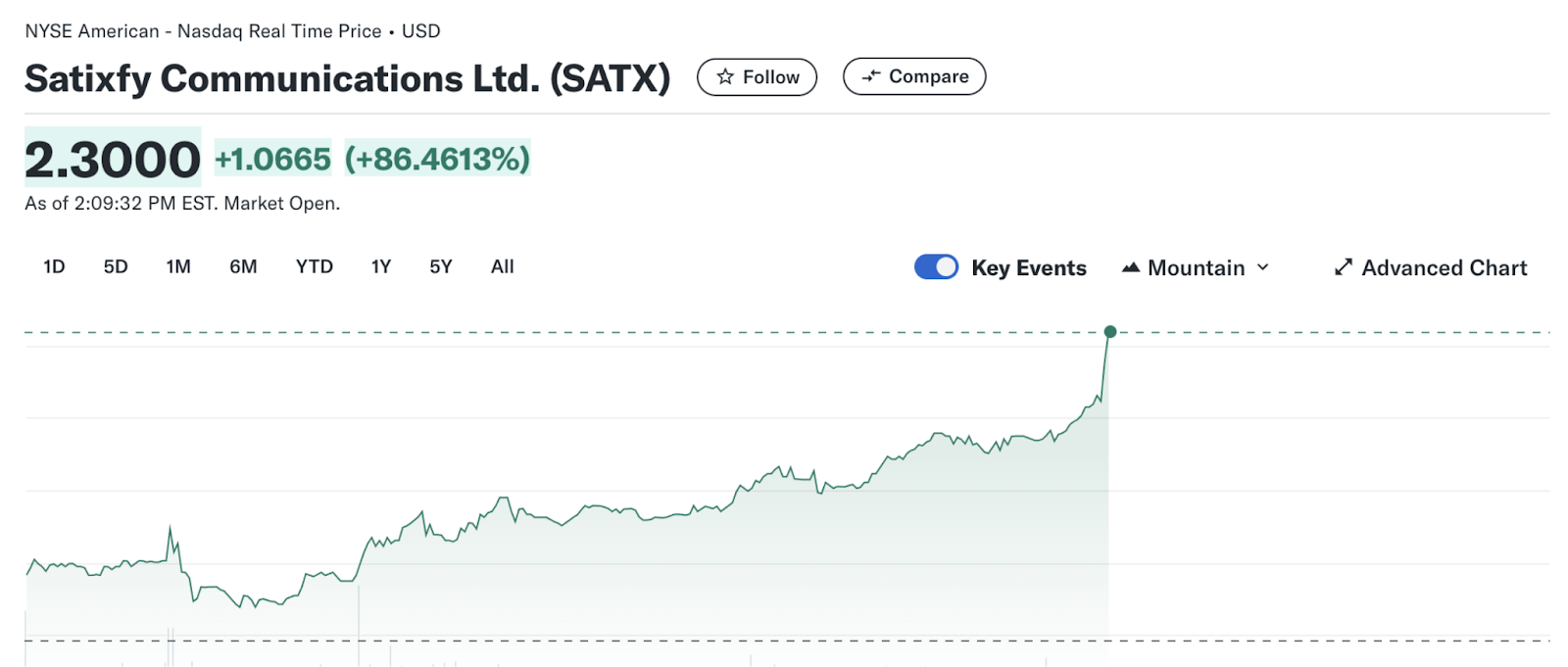This screenshot has width=1568, height=667.
Task: Click the +1.0665 price change
Action: tap(273, 159)
